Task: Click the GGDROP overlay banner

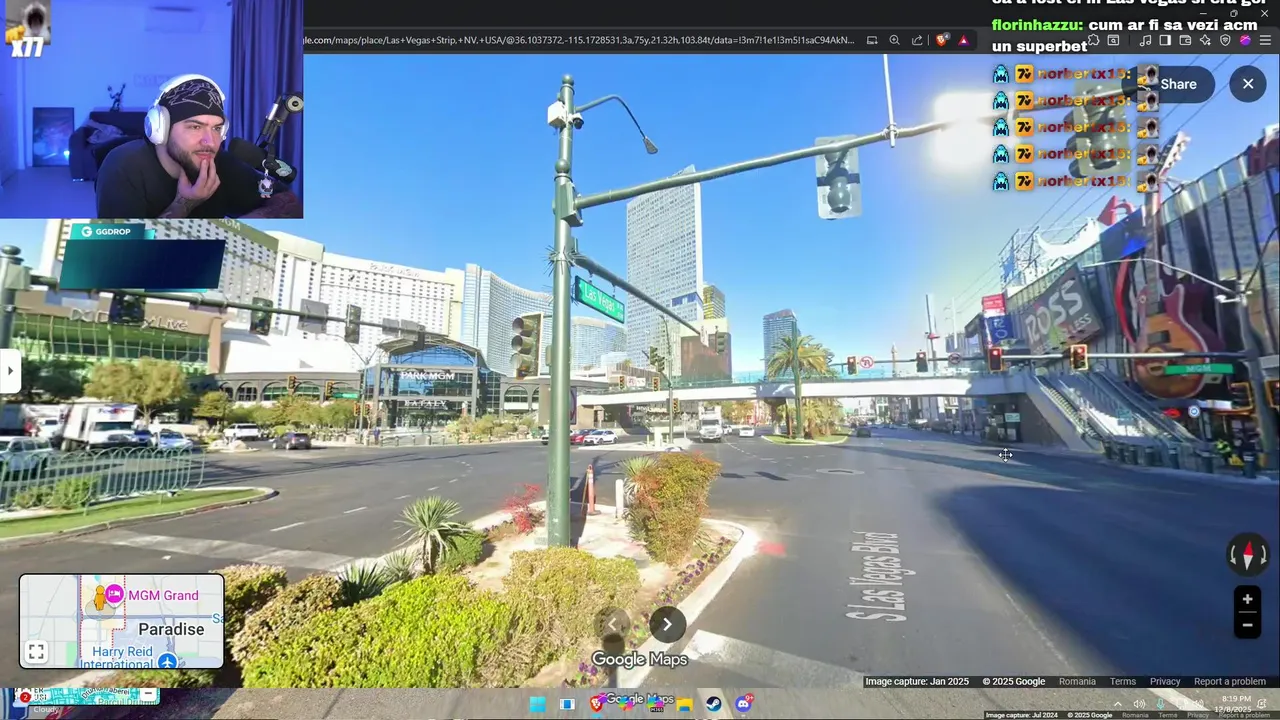Action: [143, 257]
